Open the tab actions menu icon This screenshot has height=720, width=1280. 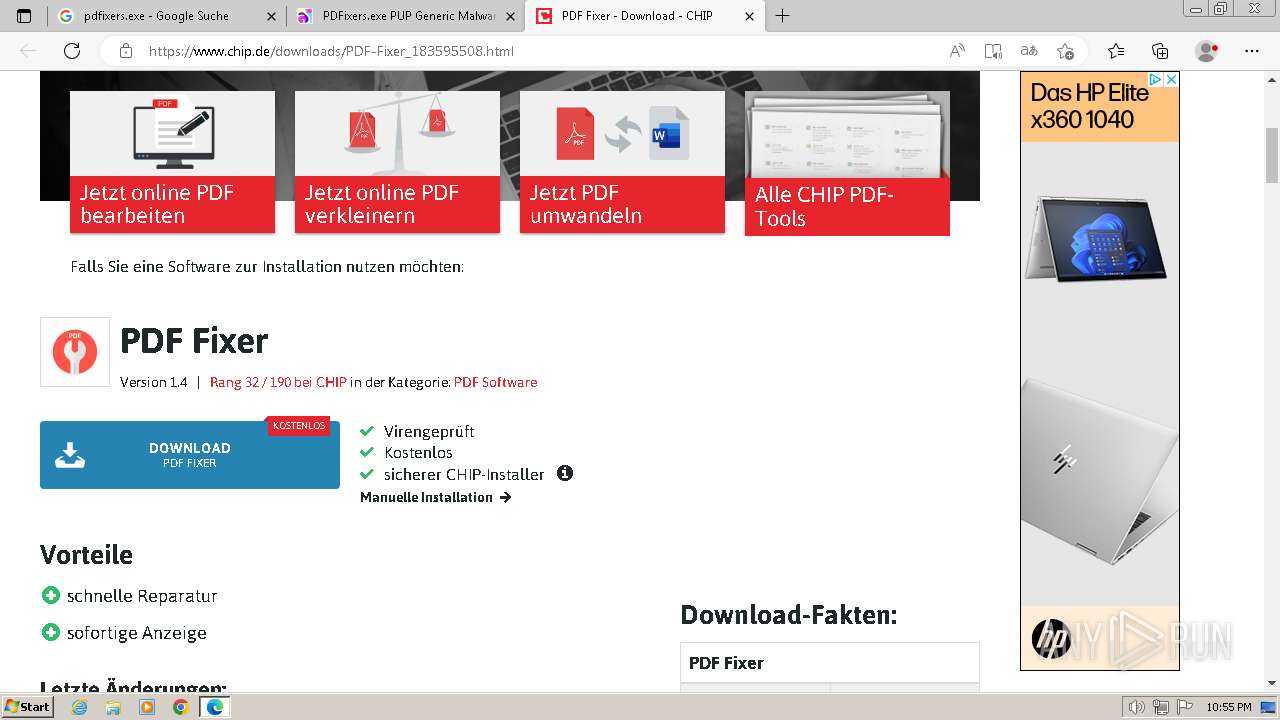pyautogui.click(x=24, y=16)
